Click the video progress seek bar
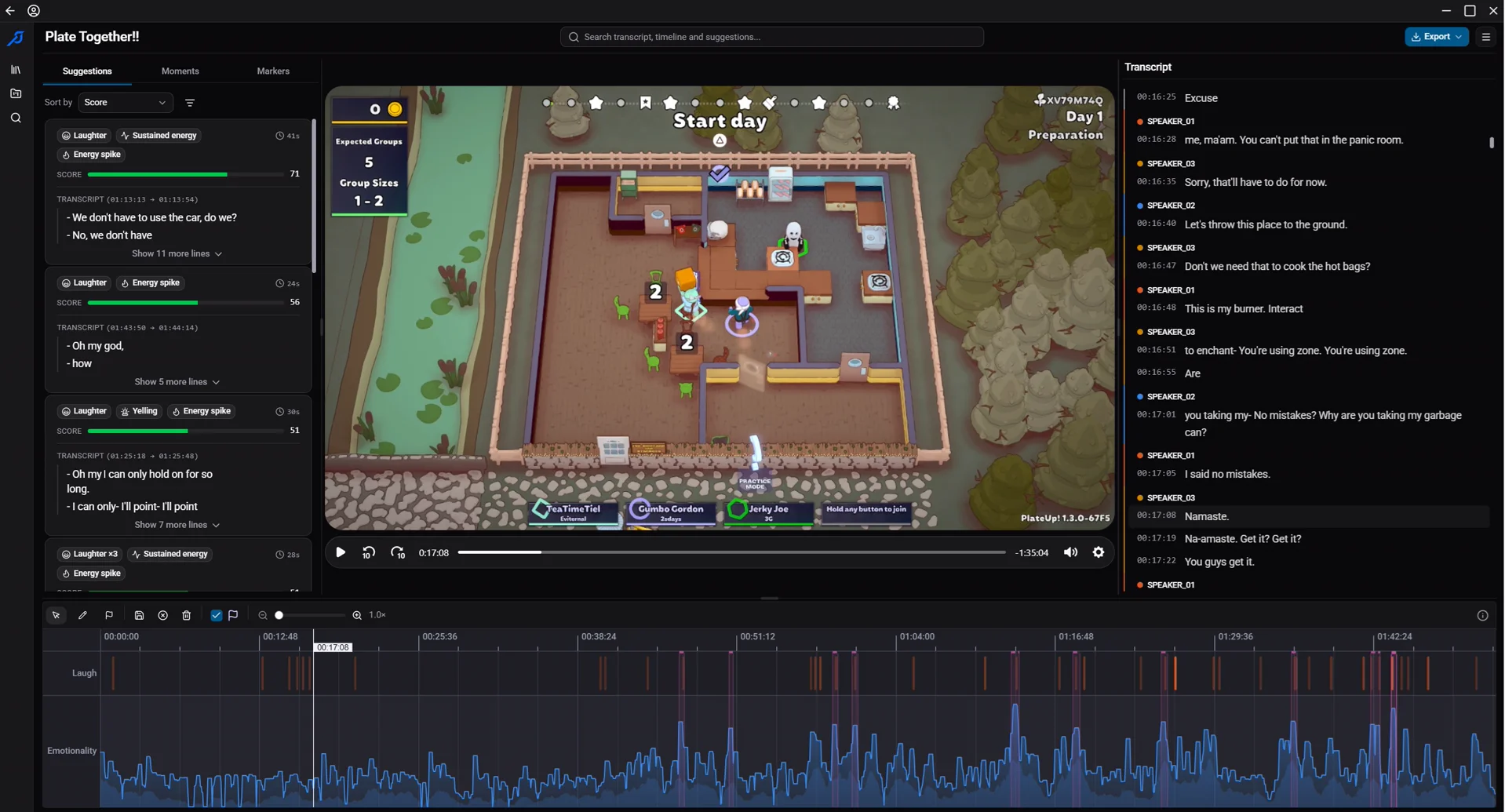Image resolution: width=1505 pixels, height=812 pixels. click(731, 553)
